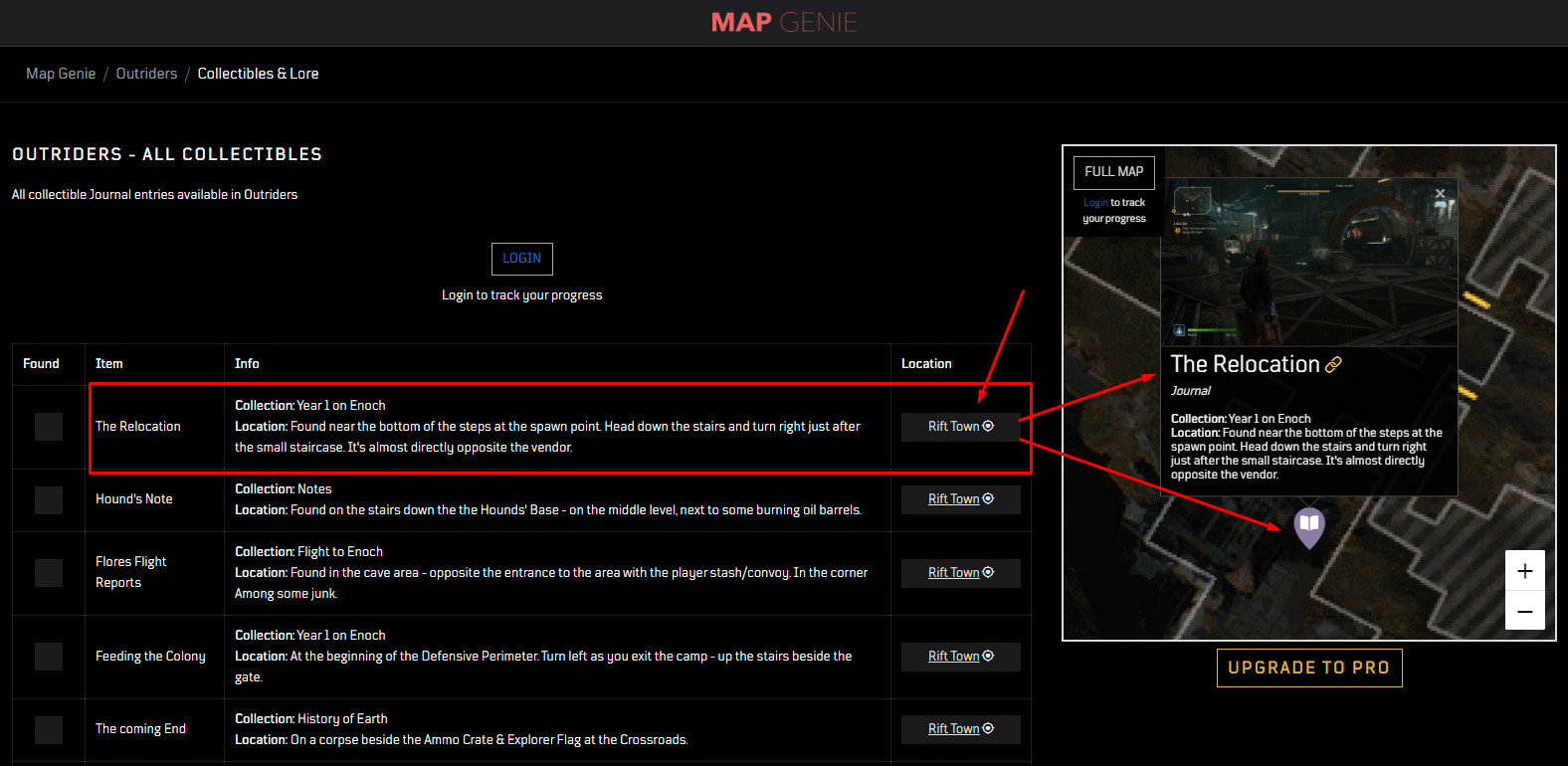The height and width of the screenshot is (766, 1568).
Task: Toggle Found checkbox for Feeding the Colony
Action: pos(49,657)
